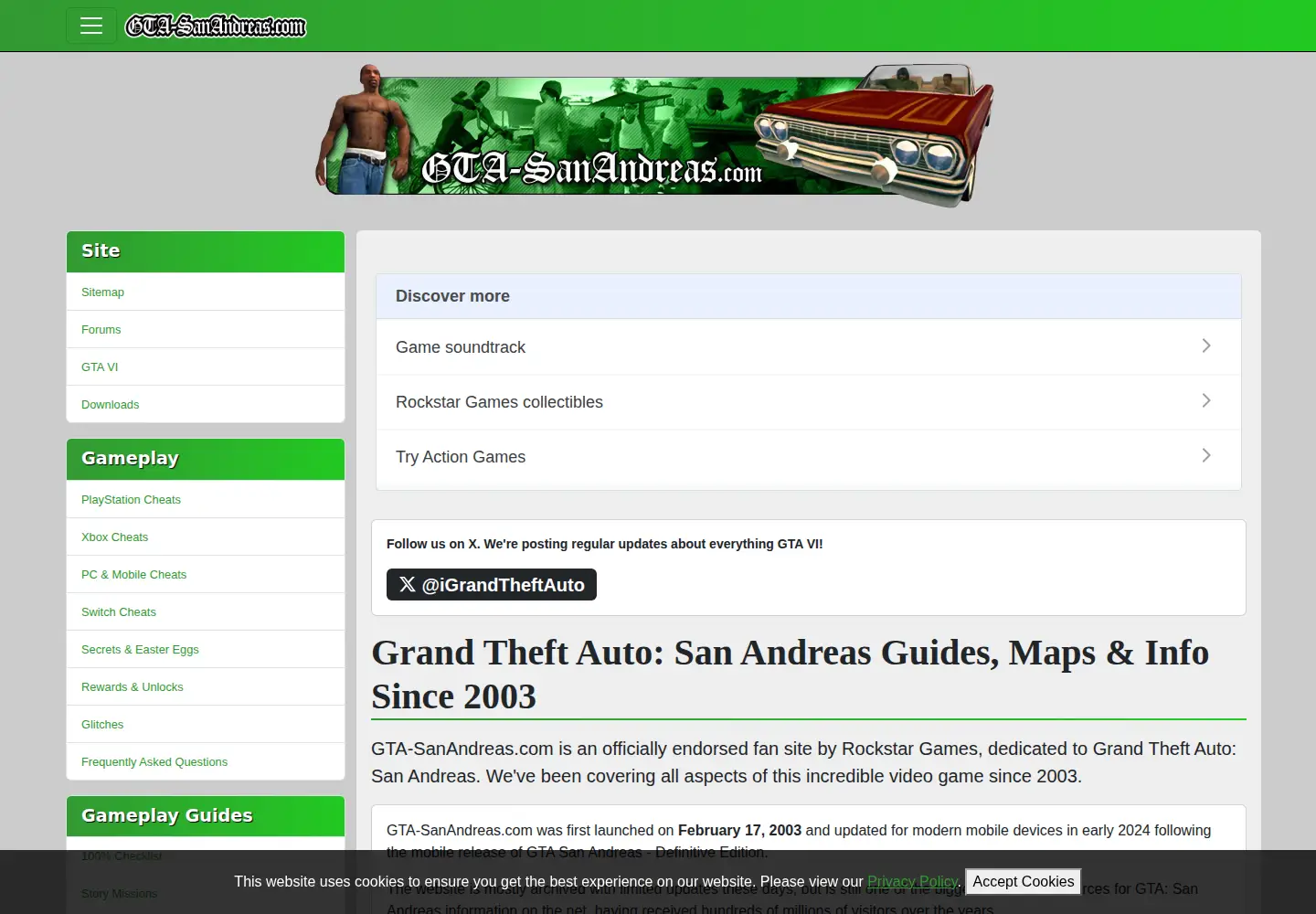Expand the Try Action Games chevron
Screen dimensions: 1316x914
[x=1206, y=455]
